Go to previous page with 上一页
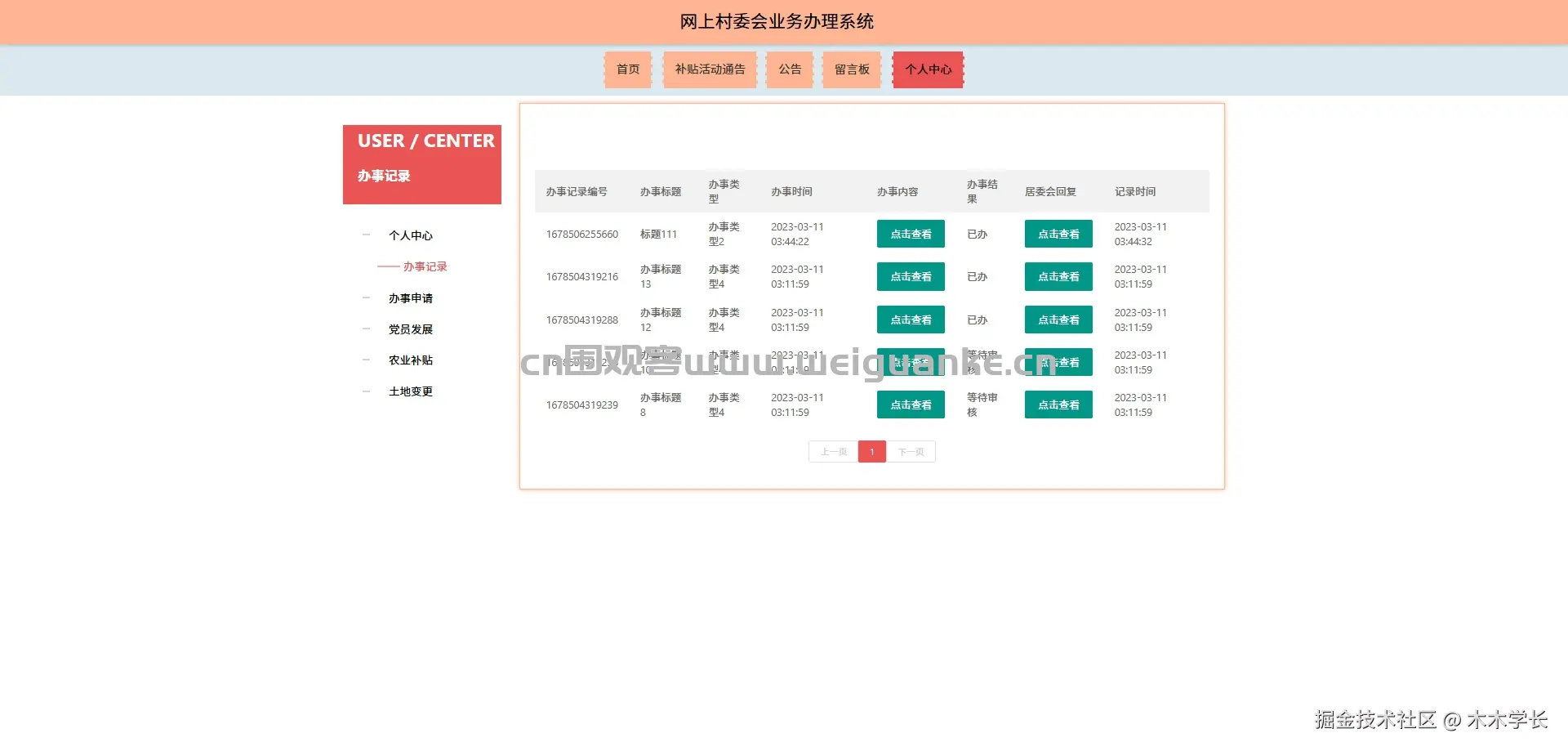This screenshot has width=1568, height=751. [x=834, y=452]
